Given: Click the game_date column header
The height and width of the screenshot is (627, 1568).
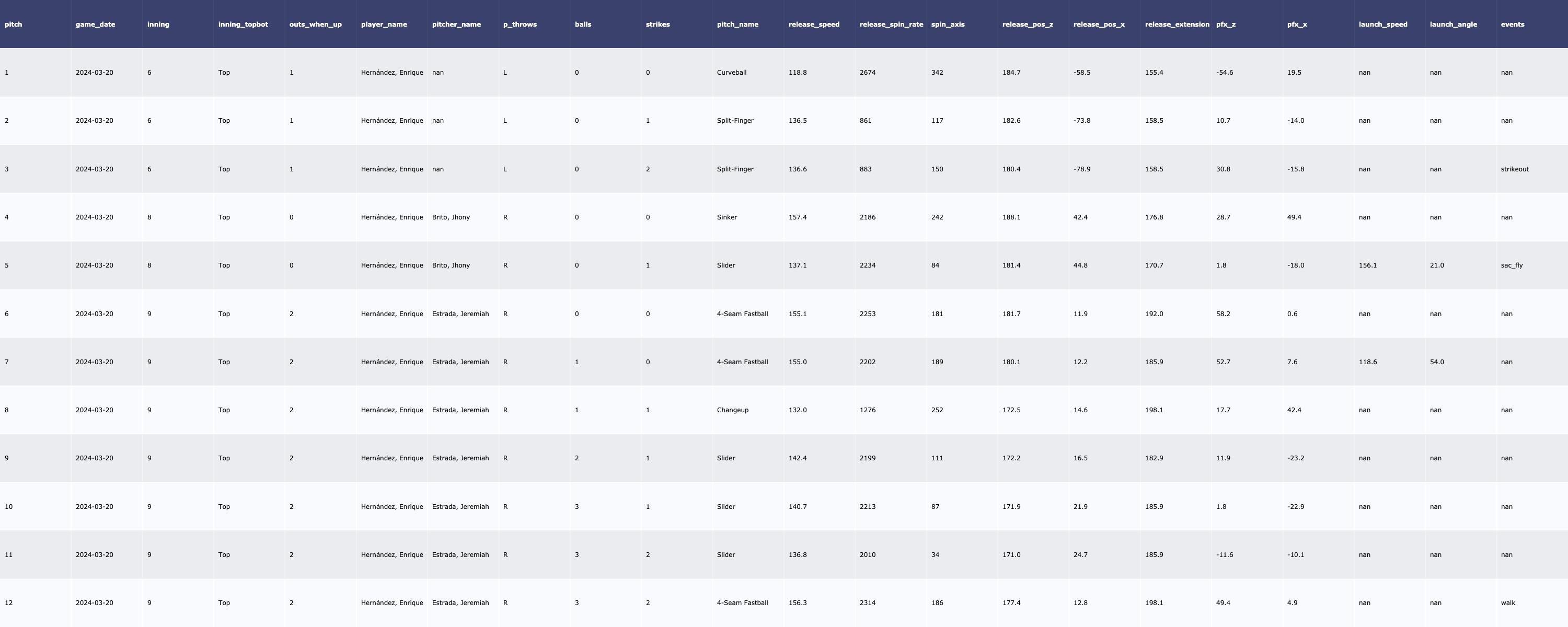Looking at the screenshot, I should (95, 25).
